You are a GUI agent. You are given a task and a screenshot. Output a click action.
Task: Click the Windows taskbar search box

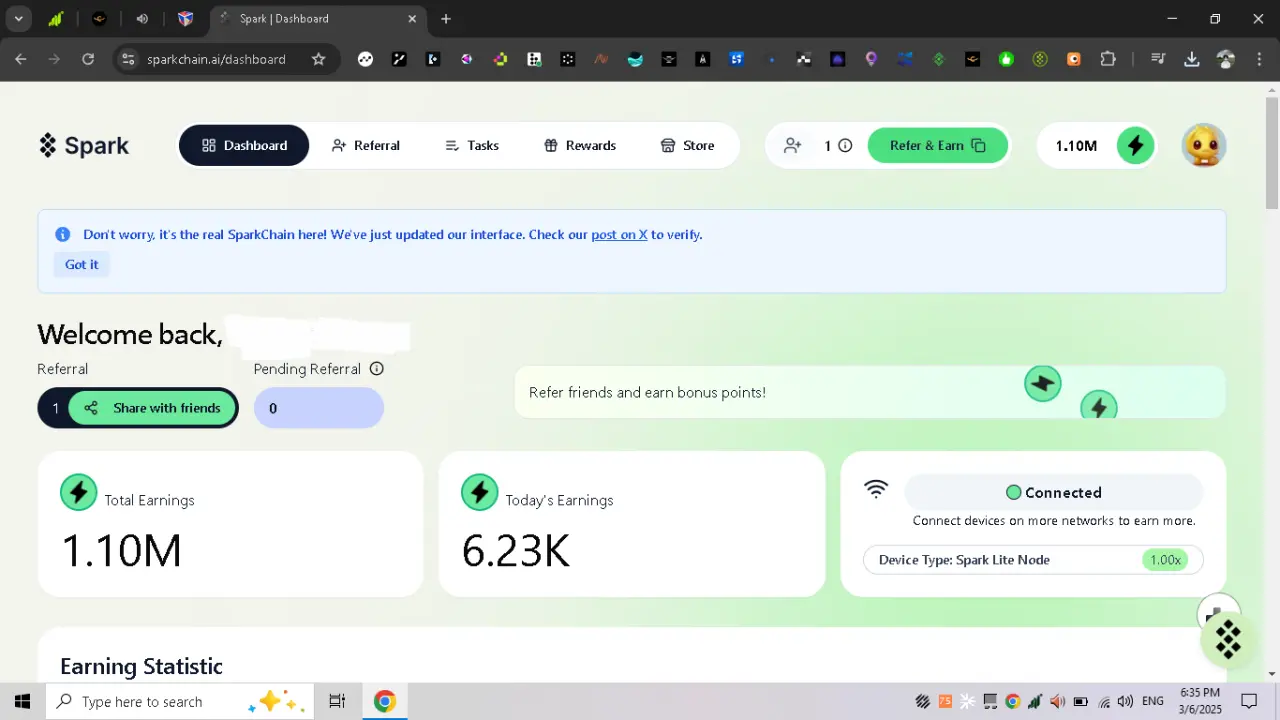pyautogui.click(x=180, y=701)
